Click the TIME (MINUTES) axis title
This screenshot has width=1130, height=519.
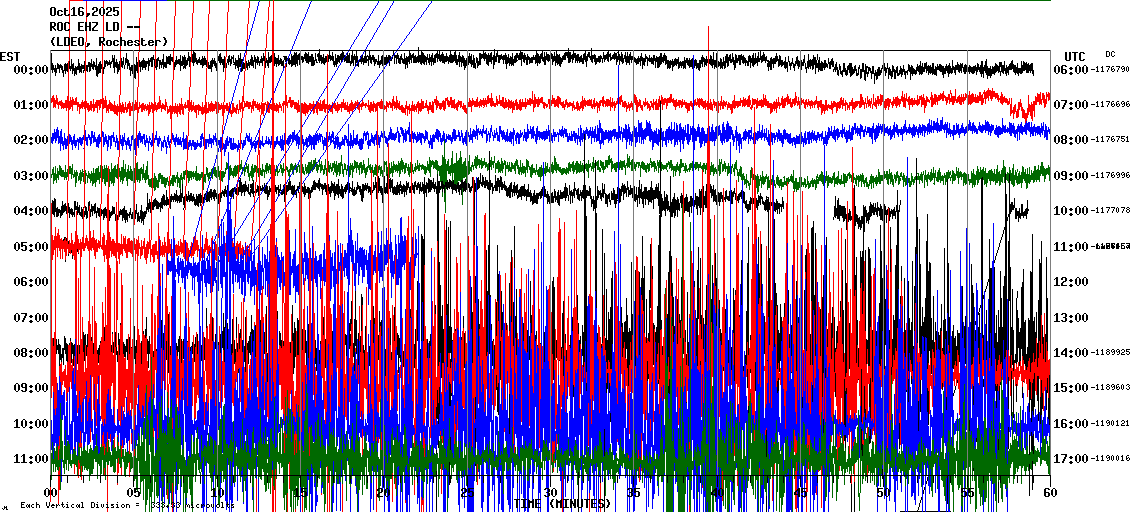pos(562,504)
